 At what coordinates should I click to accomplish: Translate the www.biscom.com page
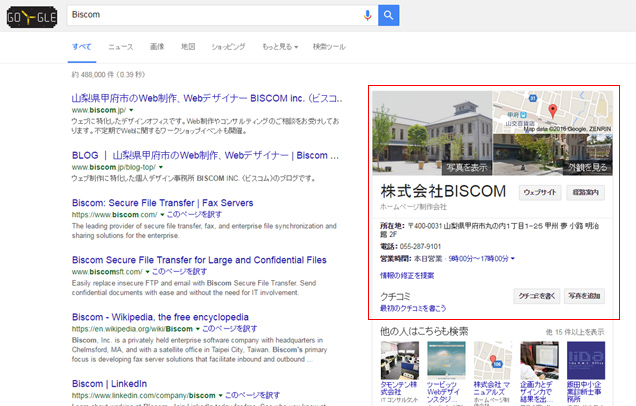click(194, 215)
